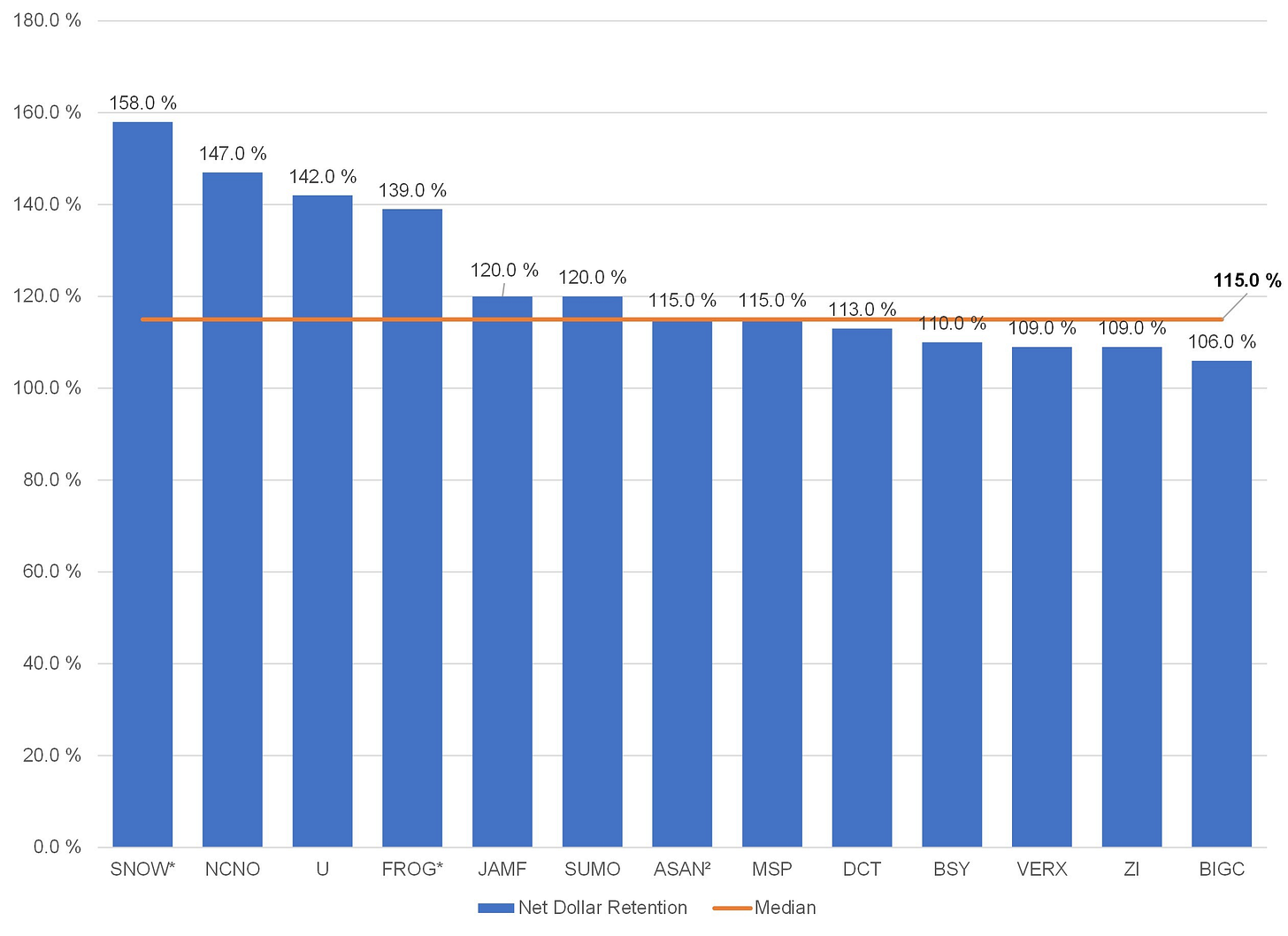Image resolution: width=1288 pixels, height=936 pixels.
Task: Select the "BIGC" x-axis label
Action: click(1222, 870)
